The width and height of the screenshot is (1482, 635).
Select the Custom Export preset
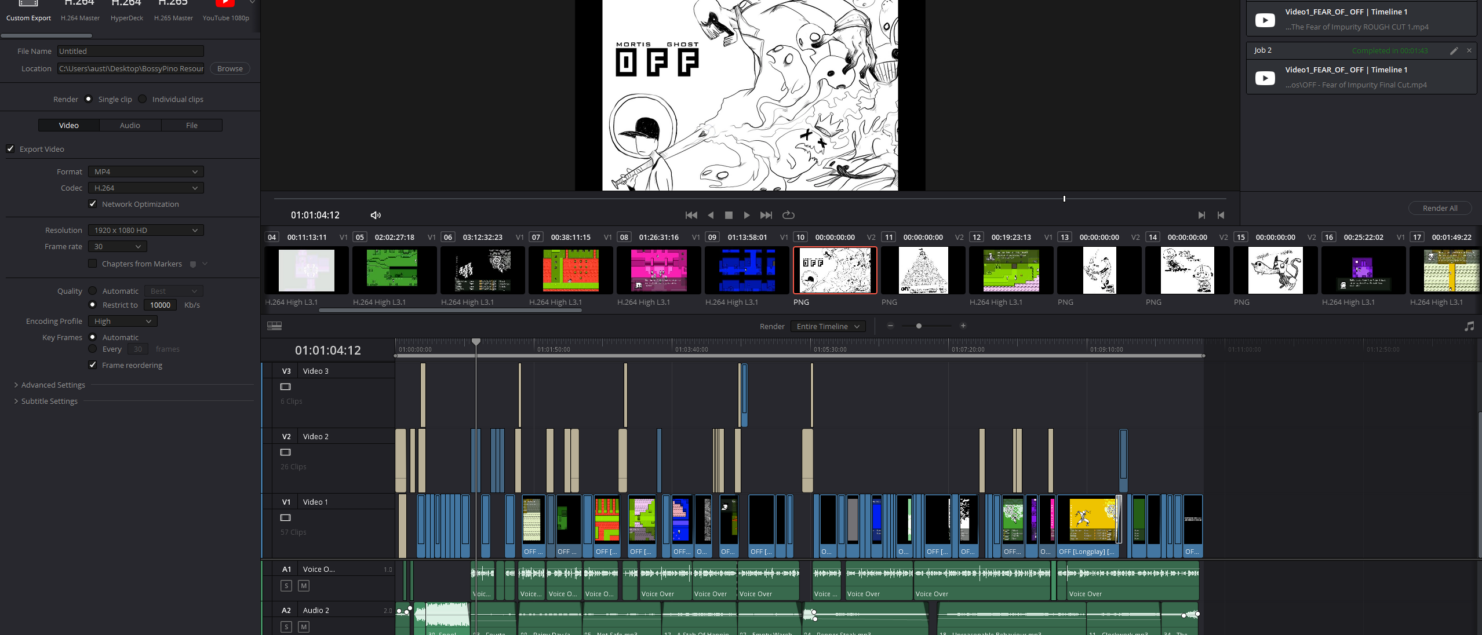pos(28,10)
